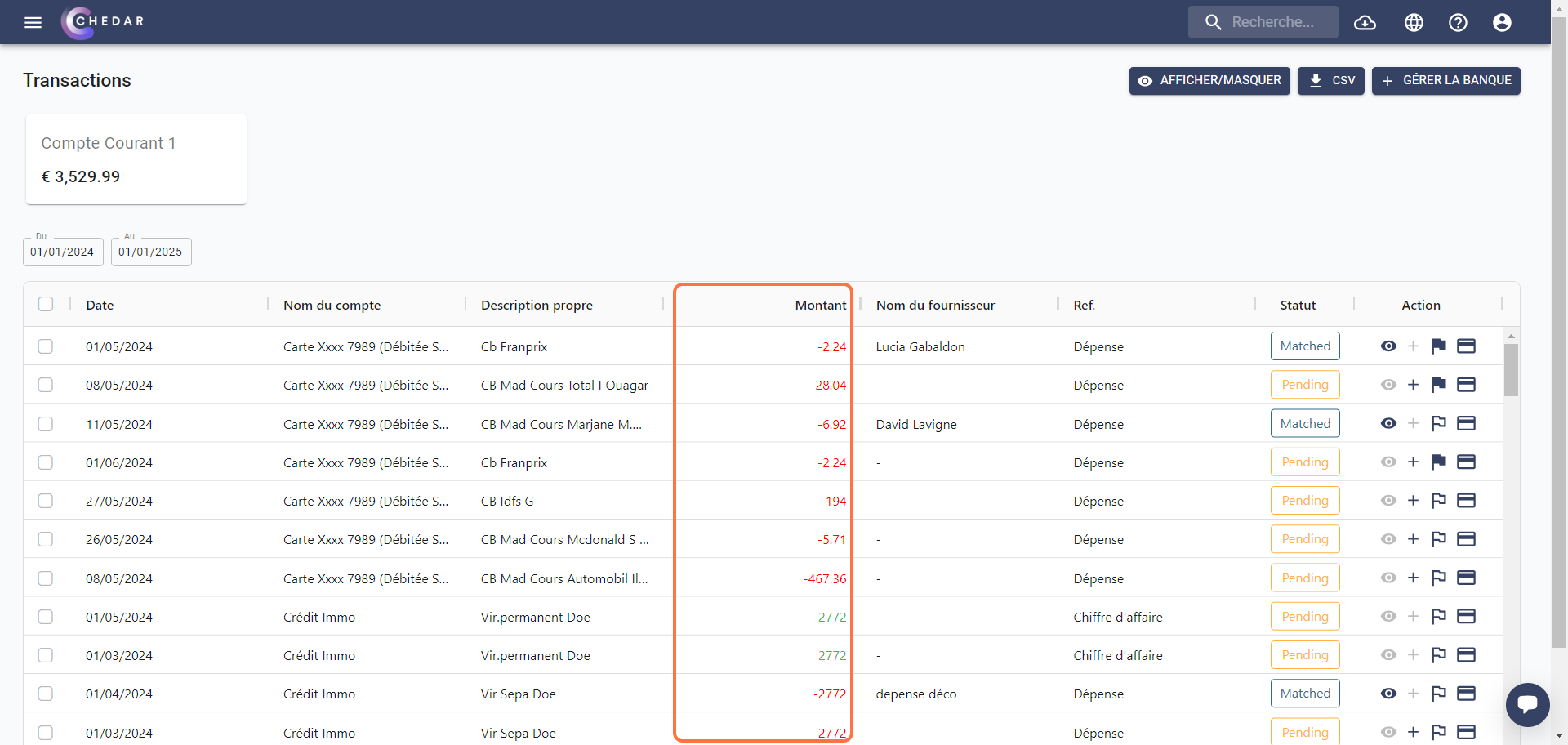Image resolution: width=1568 pixels, height=745 pixels.
Task: Click the Chedar logo
Action: click(103, 22)
